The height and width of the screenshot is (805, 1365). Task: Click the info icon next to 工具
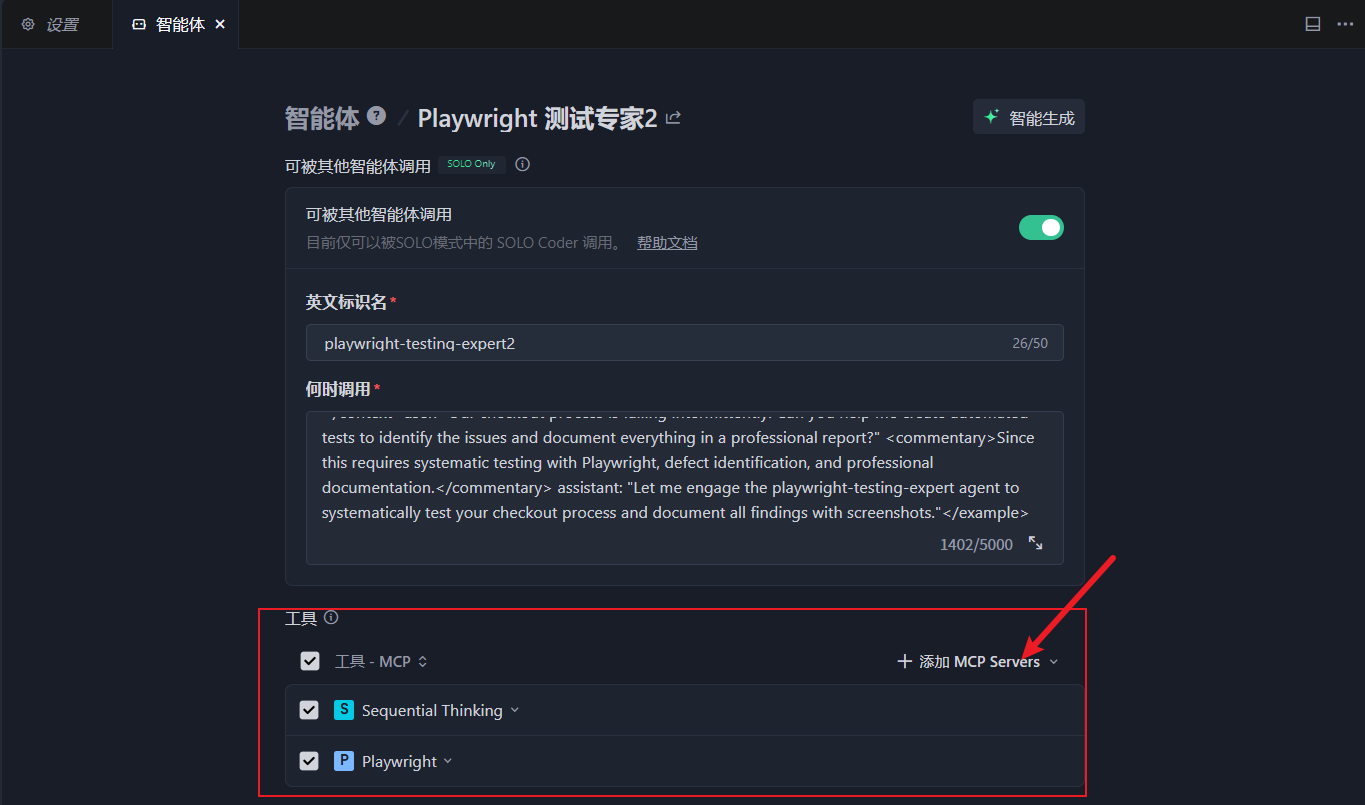click(x=331, y=618)
